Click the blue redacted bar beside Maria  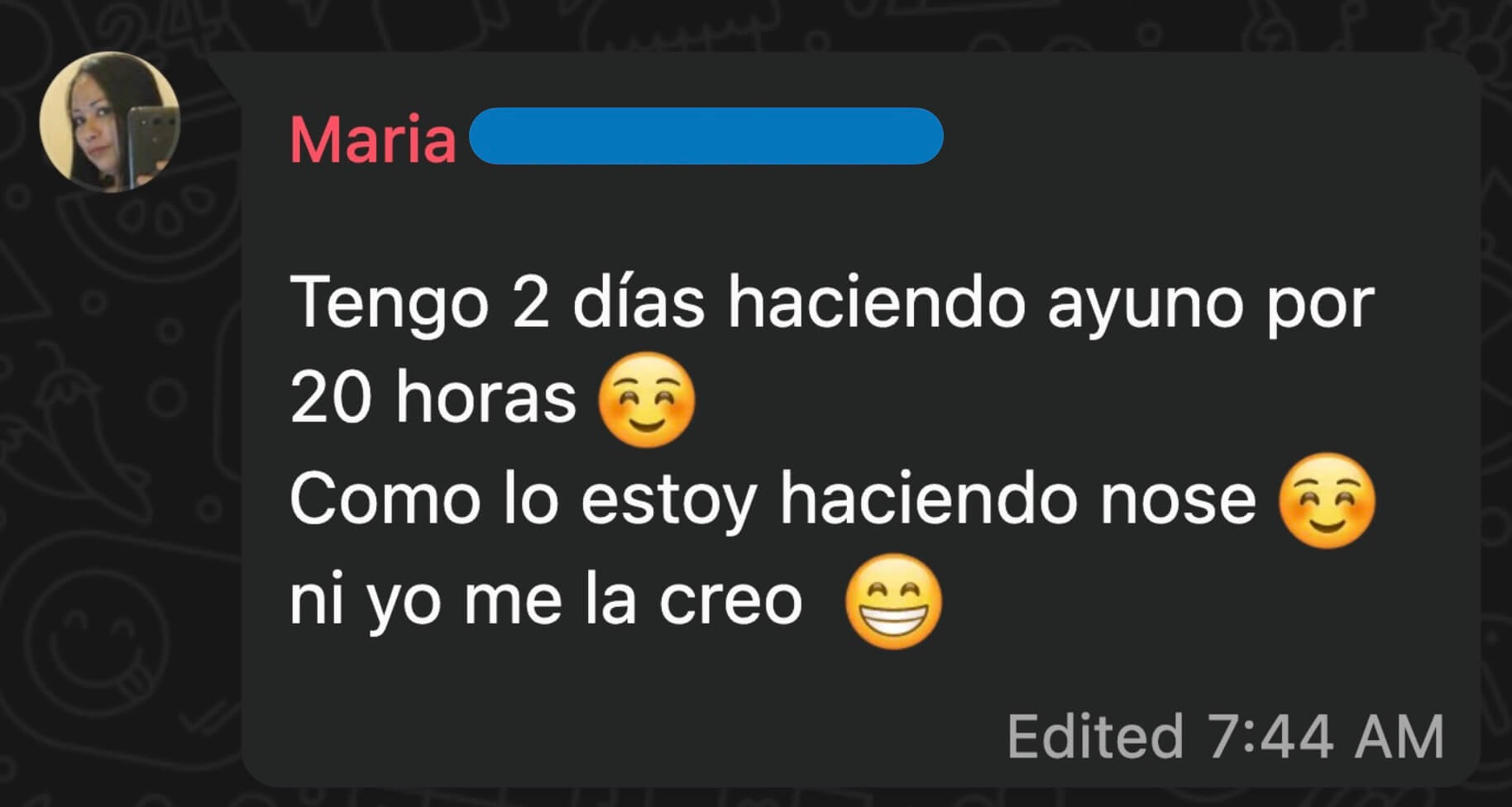[x=706, y=136]
